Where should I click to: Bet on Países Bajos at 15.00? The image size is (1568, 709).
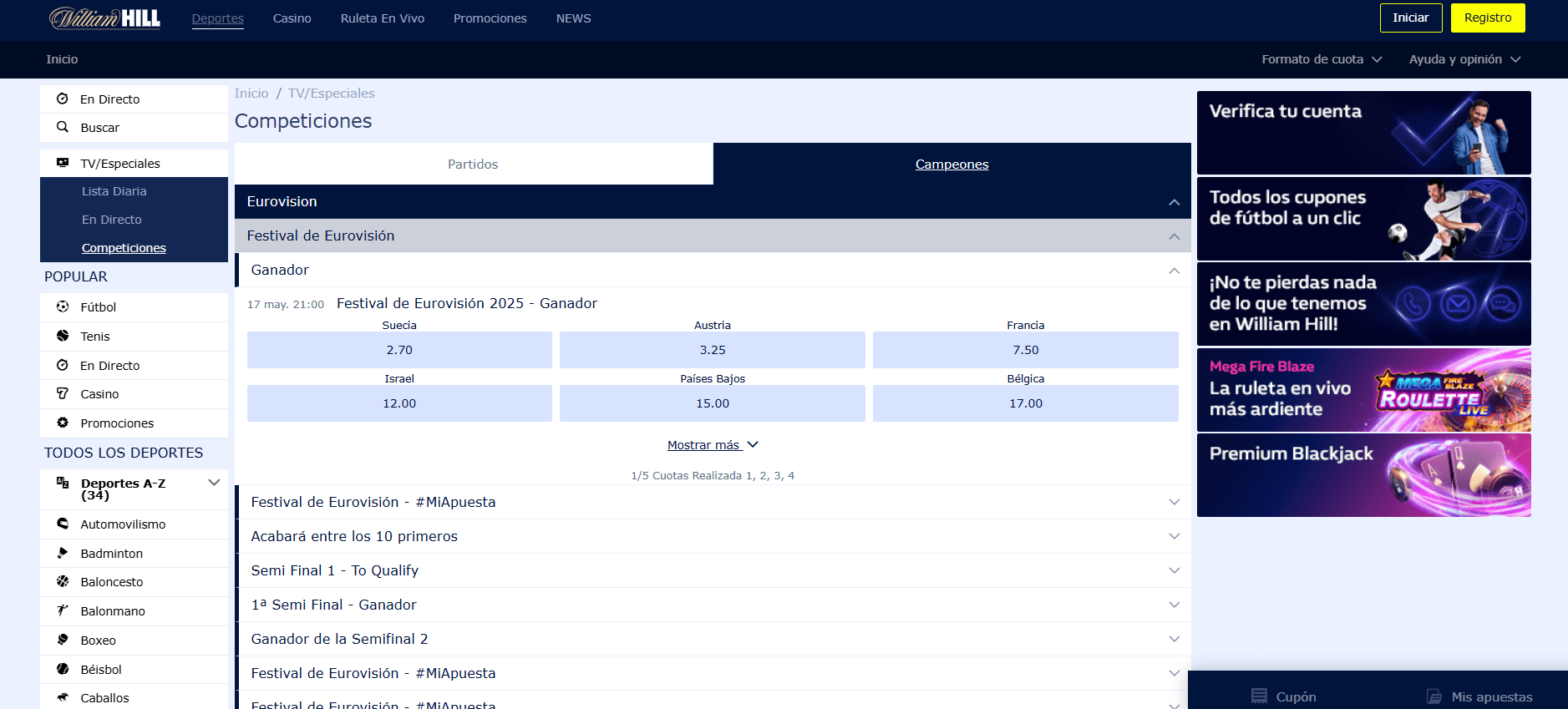point(713,403)
